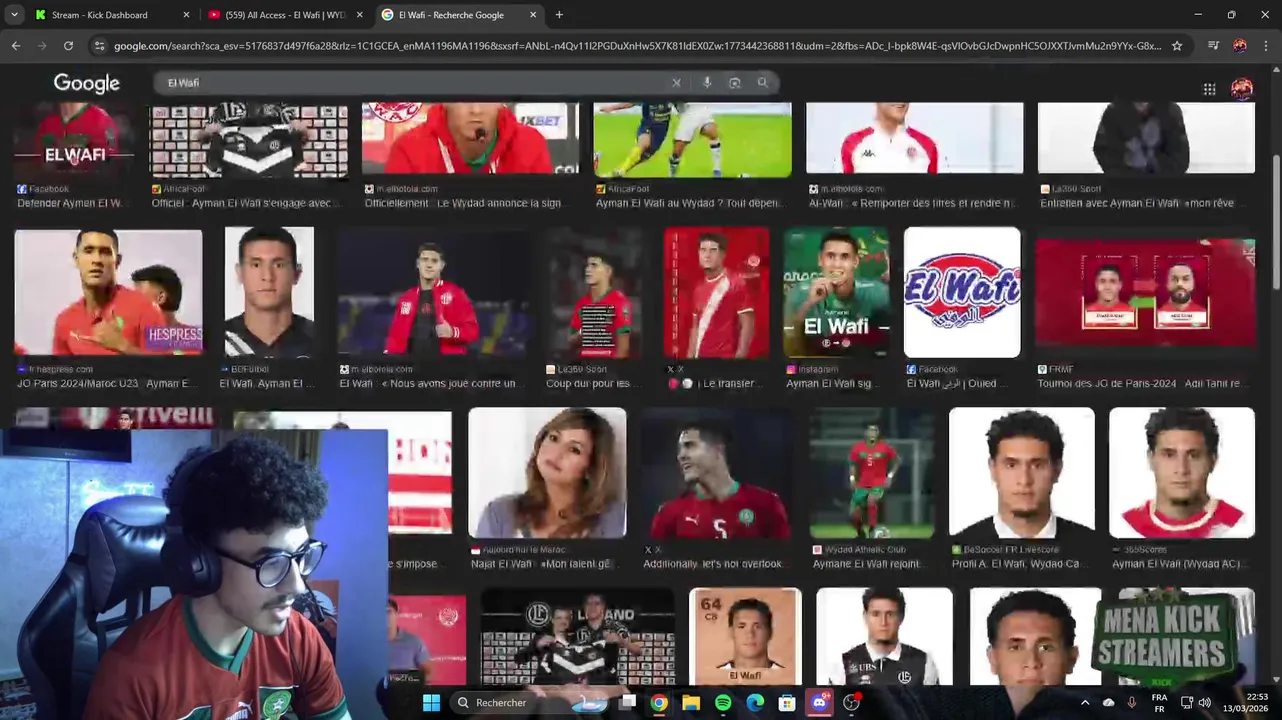The image size is (1282, 720).
Task: Click 'JO Paris 2024/Maroc U23' caption link
Action: [107, 383]
